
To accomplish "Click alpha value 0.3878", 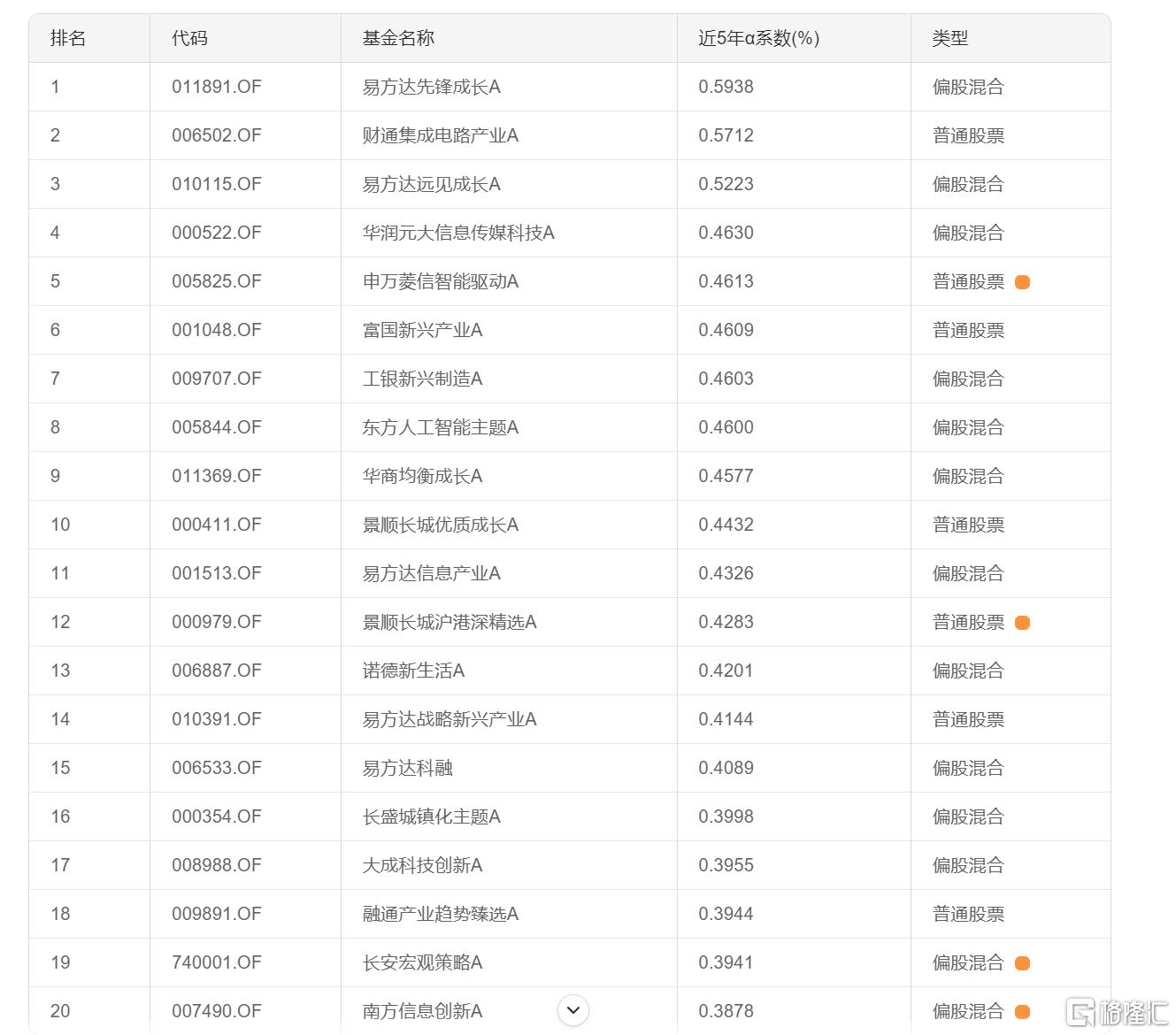I will pyautogui.click(x=726, y=1011).
